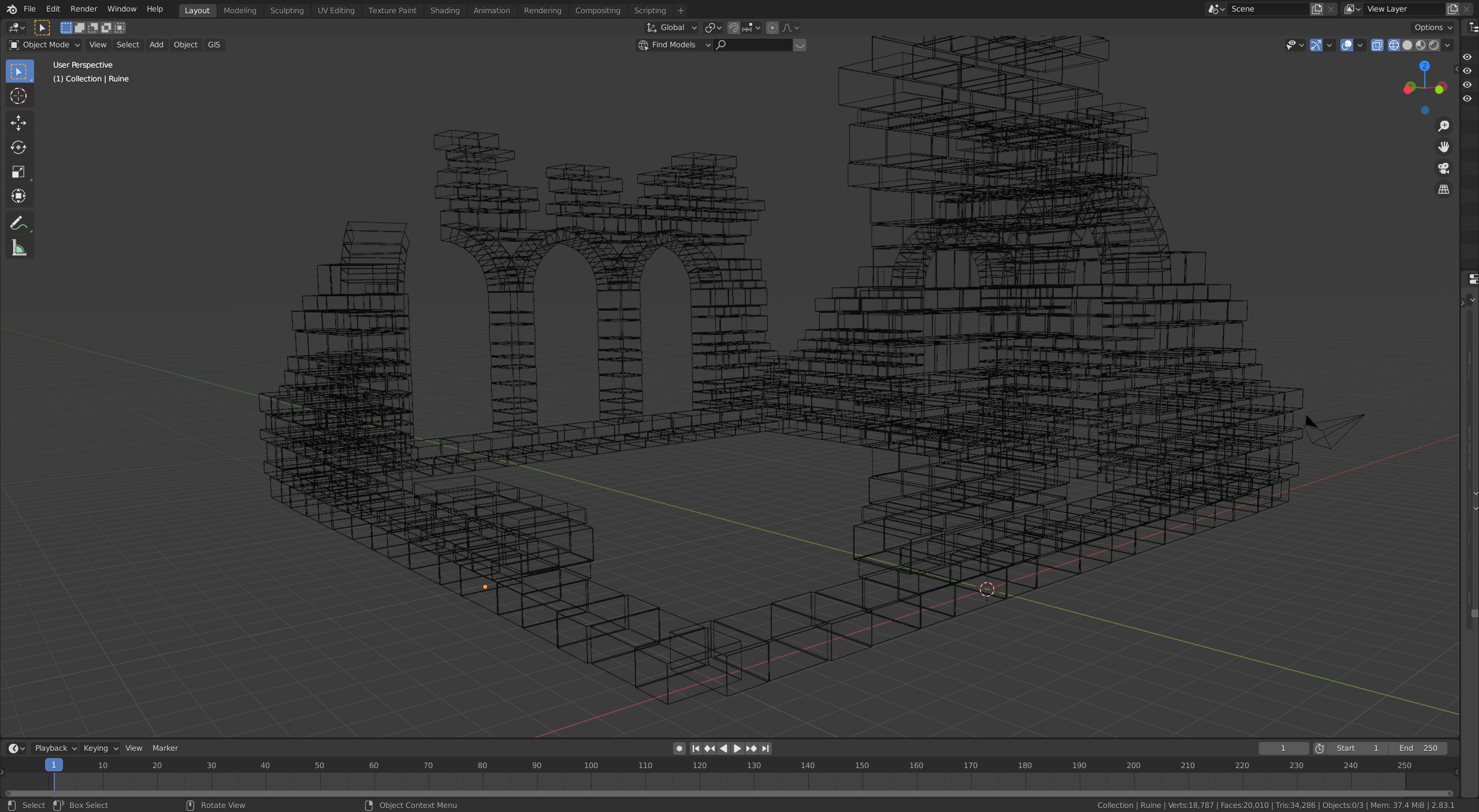Toggle X-ray display mode
The width and height of the screenshot is (1479, 812).
(x=1377, y=45)
